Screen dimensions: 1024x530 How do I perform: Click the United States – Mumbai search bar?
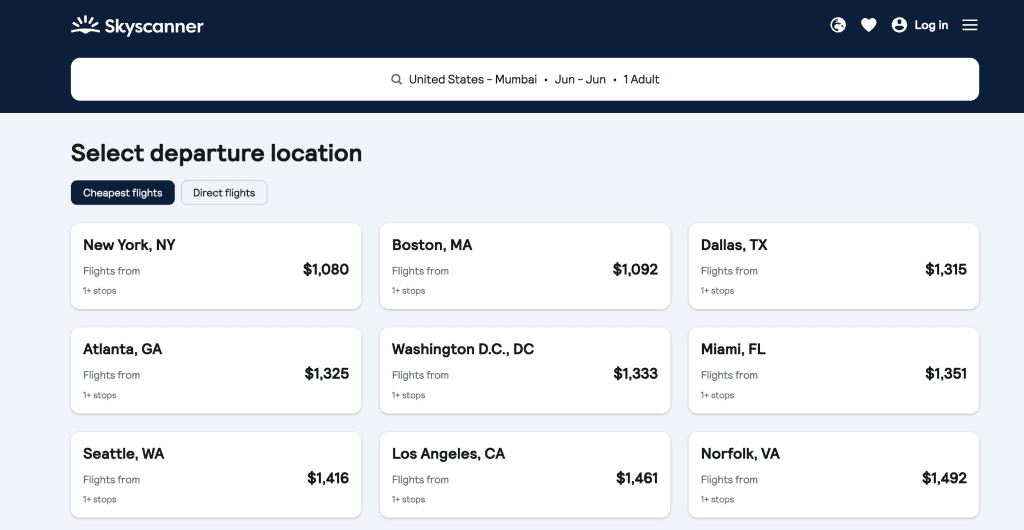click(524, 79)
